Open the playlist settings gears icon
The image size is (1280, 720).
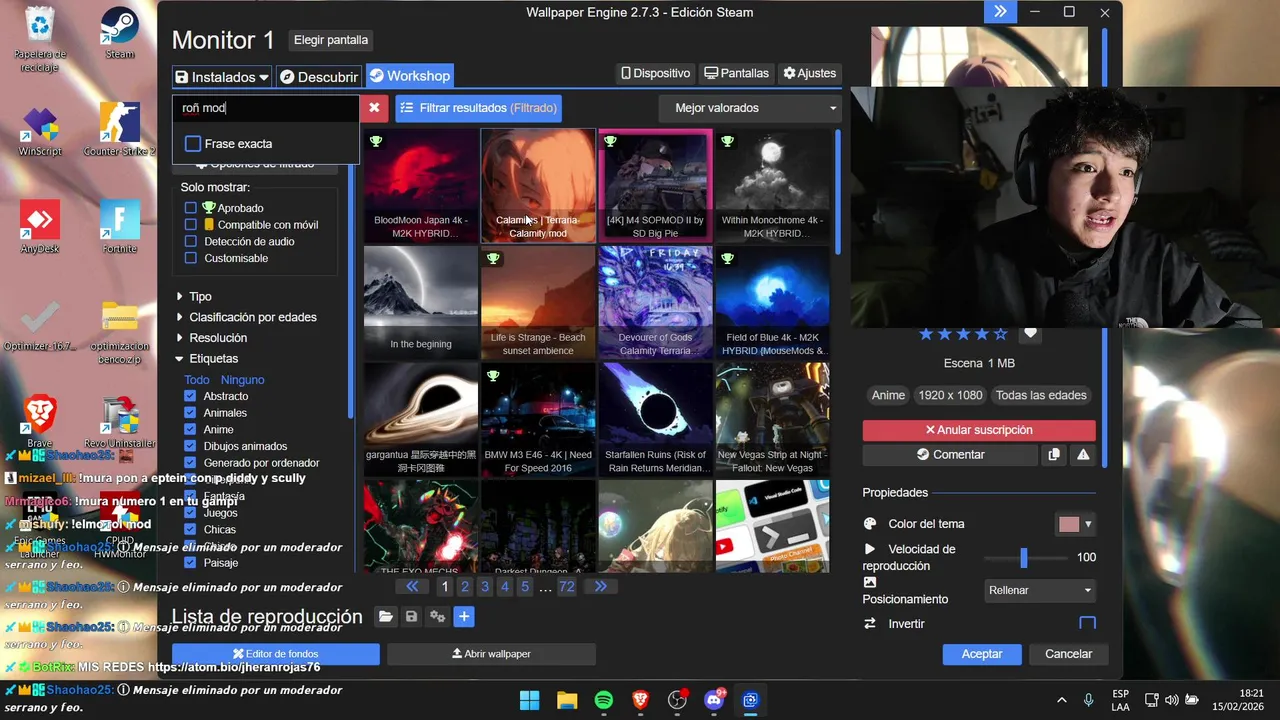point(437,617)
